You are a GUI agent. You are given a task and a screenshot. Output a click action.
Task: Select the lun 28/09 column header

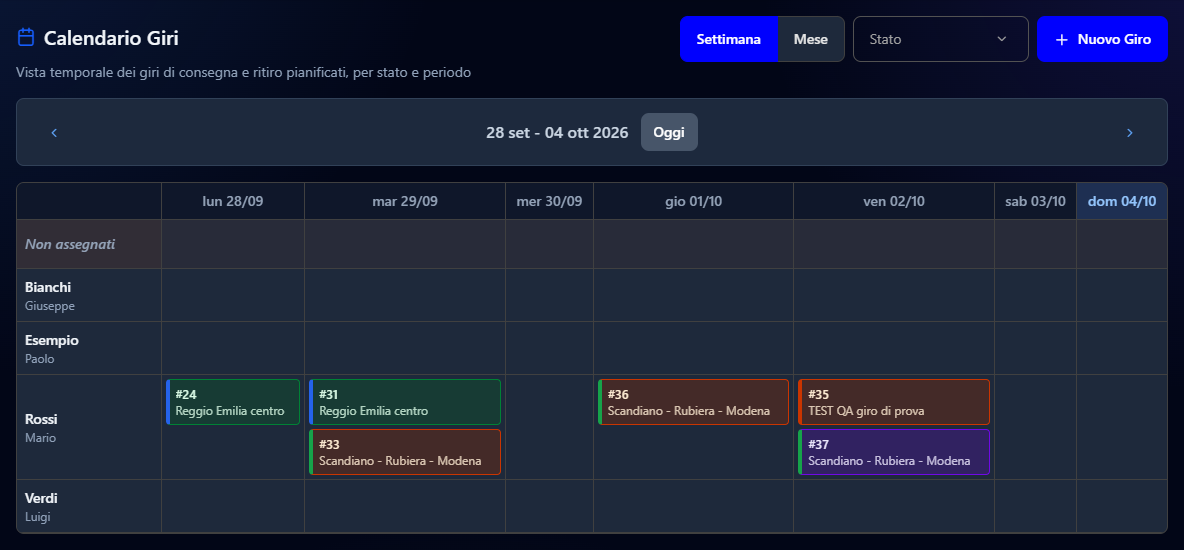pyautogui.click(x=233, y=202)
